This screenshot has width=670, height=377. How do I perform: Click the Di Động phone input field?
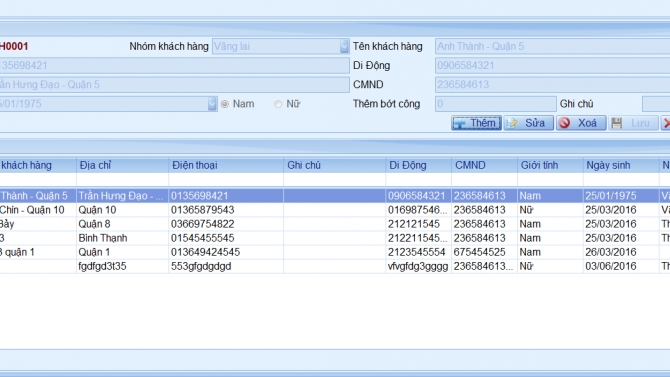pyautogui.click(x=552, y=65)
